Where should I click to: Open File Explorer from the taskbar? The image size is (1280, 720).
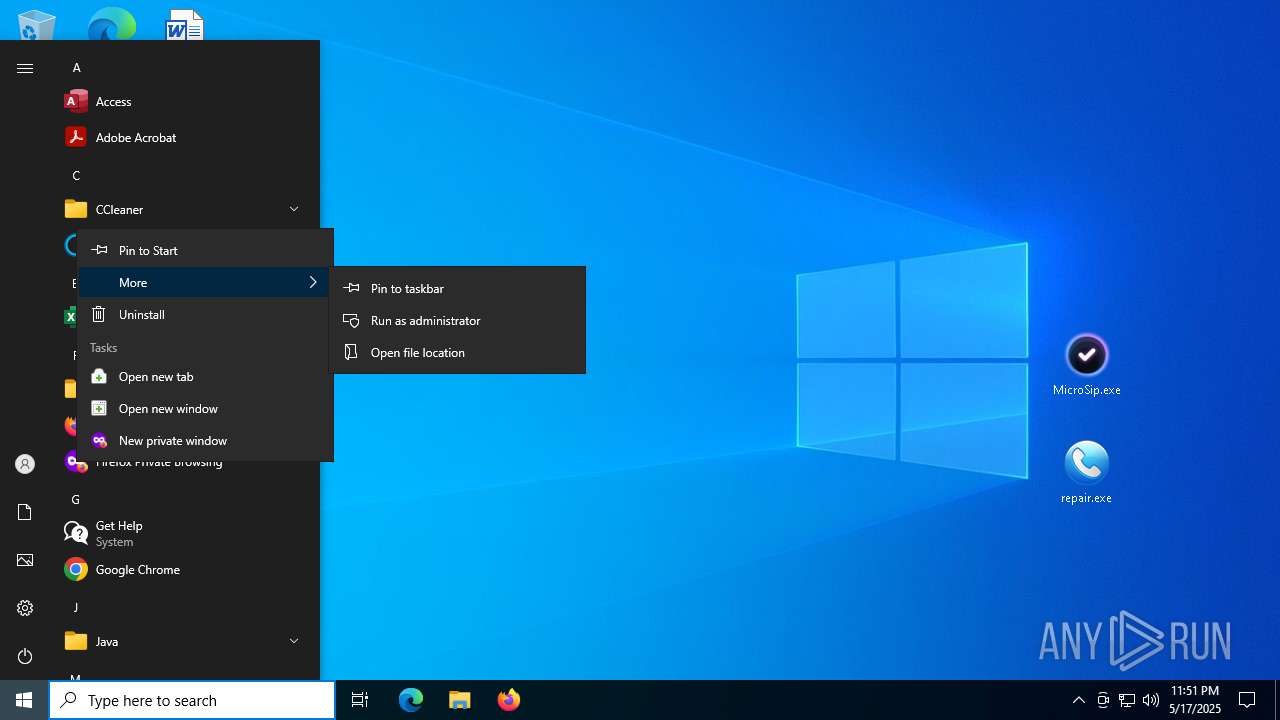click(x=459, y=700)
